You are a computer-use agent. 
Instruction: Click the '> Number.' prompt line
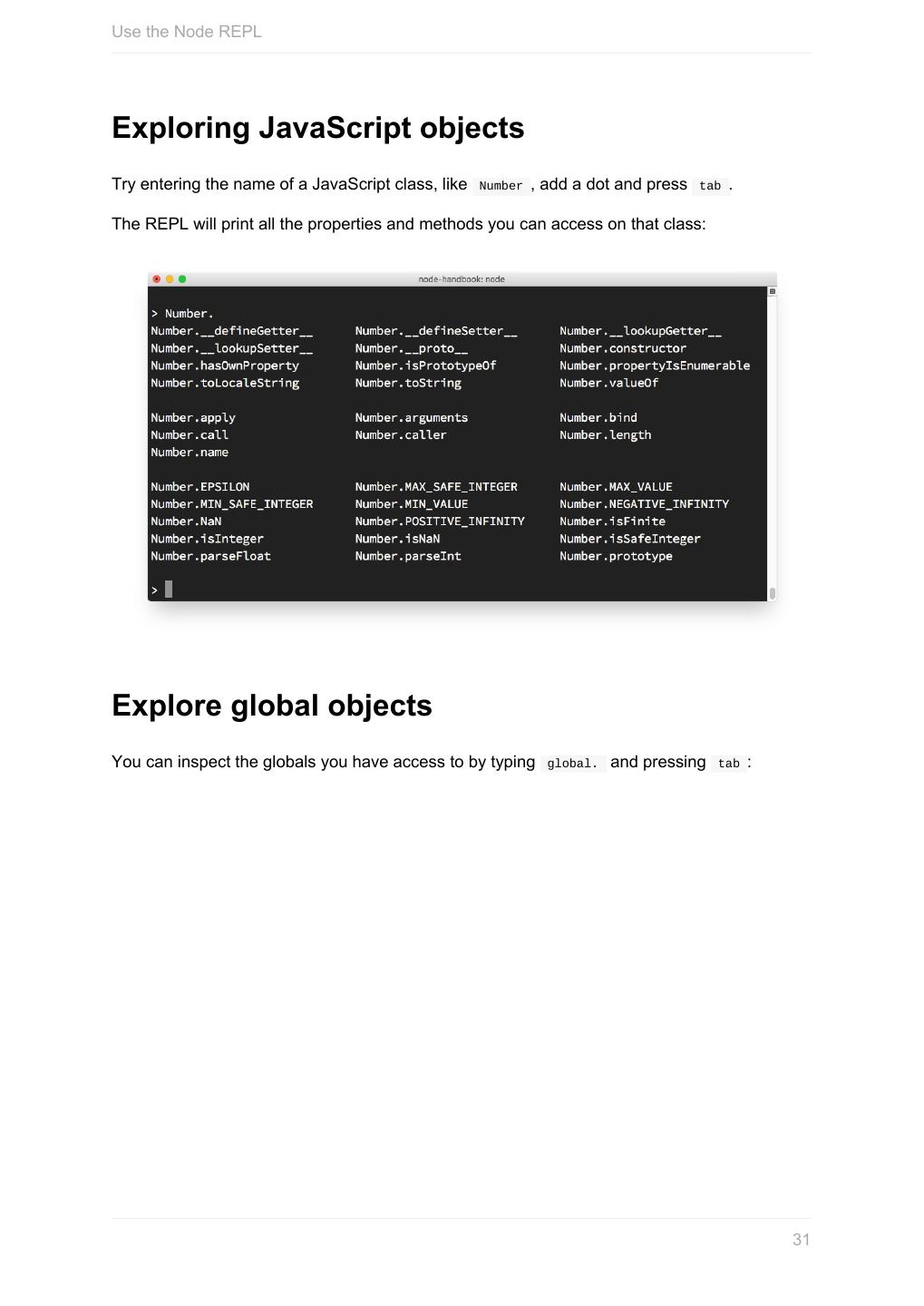(182, 314)
